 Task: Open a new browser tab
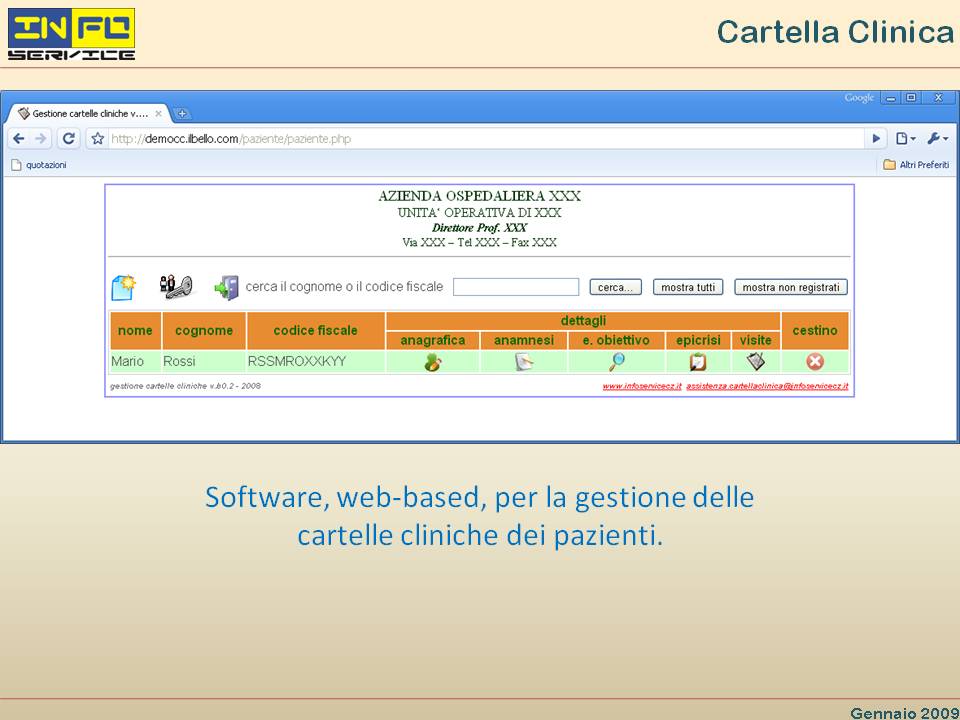(182, 114)
